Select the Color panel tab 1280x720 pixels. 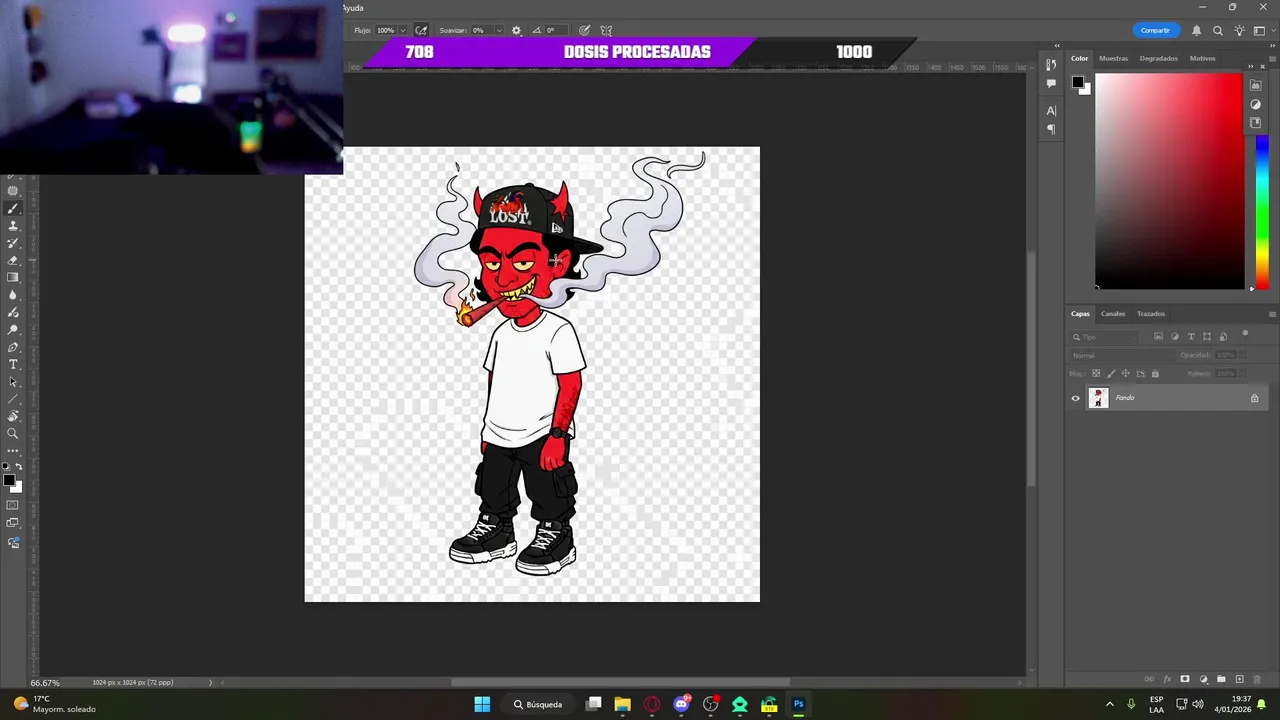(1080, 58)
